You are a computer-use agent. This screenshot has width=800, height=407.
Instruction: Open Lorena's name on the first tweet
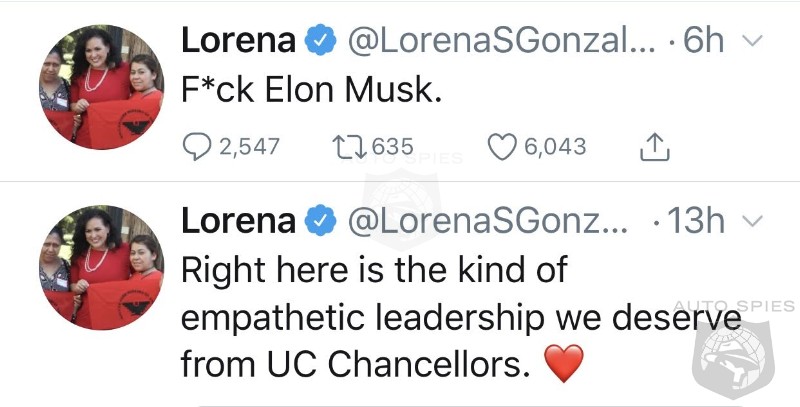pyautogui.click(x=238, y=41)
